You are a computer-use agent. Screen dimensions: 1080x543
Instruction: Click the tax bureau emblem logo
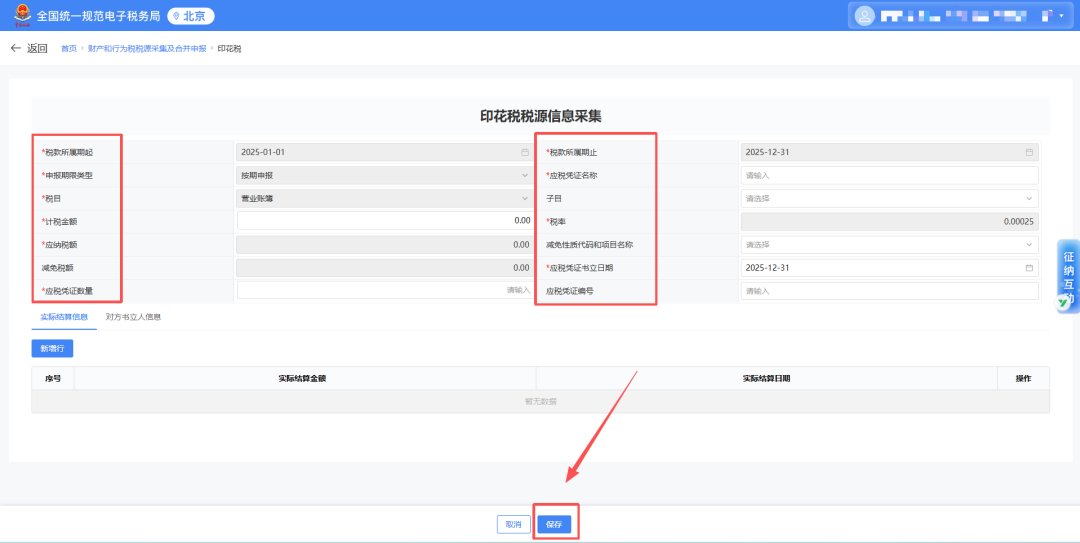[x=21, y=16]
